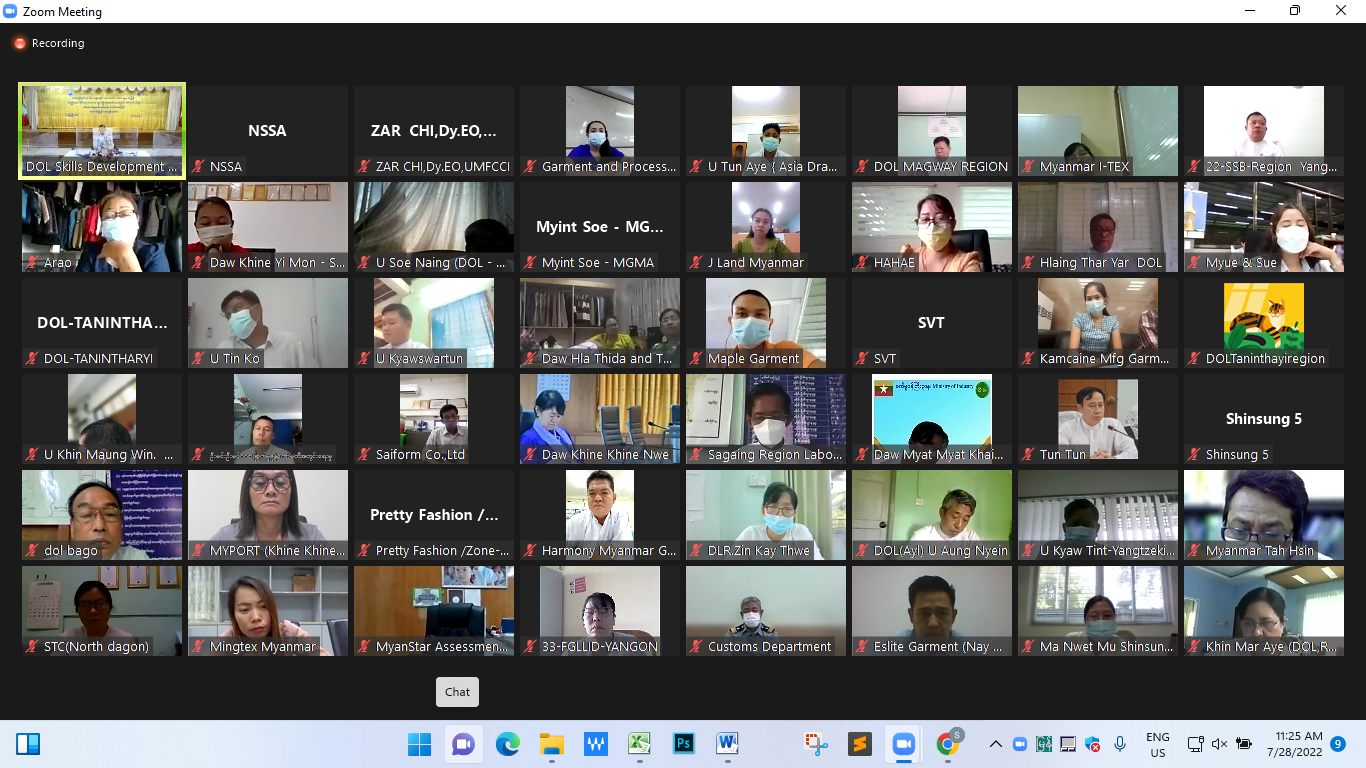1366x768 pixels.
Task: Click the Zoom icon in the system tray
Action: 1020,744
